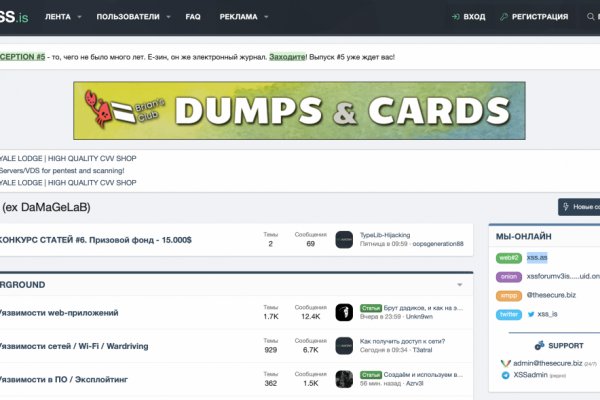The height and width of the screenshot is (400, 600).
Task: Click the magnifier search icon in header
Action: 590,17
